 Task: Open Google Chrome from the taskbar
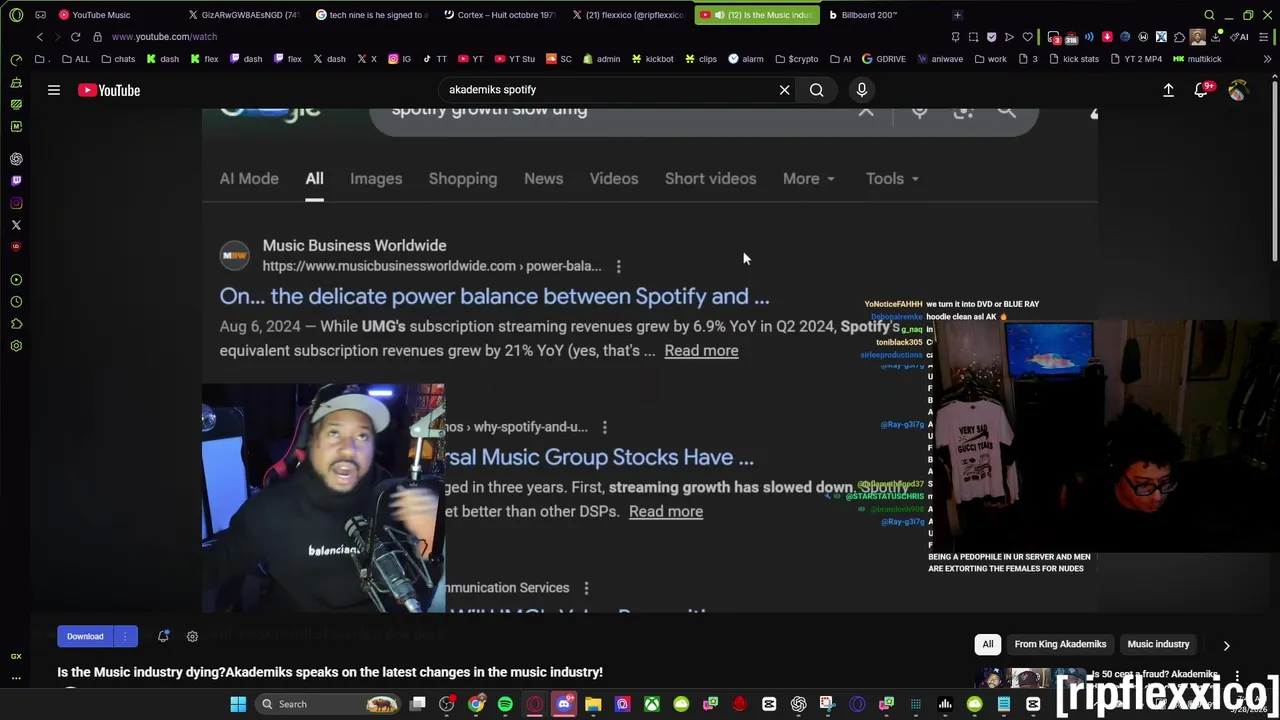(x=476, y=704)
